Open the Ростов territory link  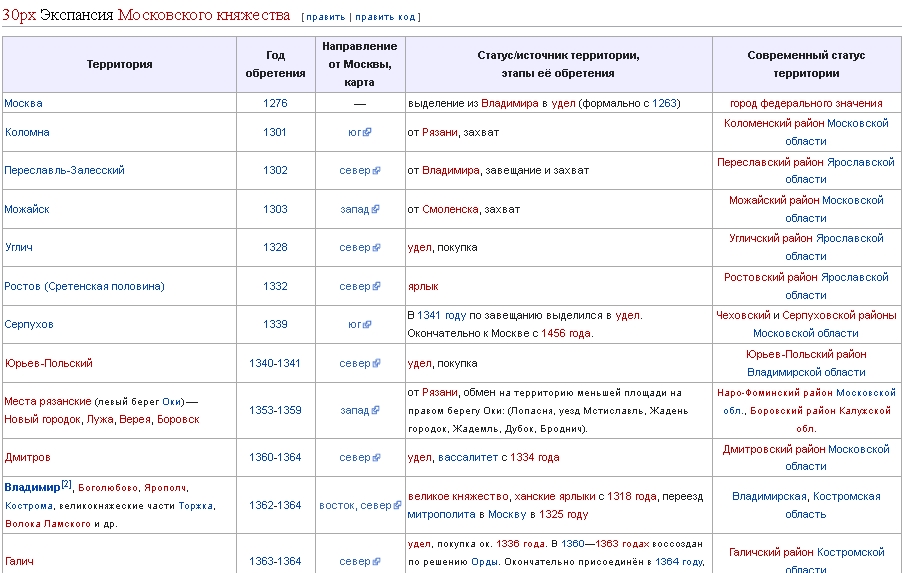point(84,286)
